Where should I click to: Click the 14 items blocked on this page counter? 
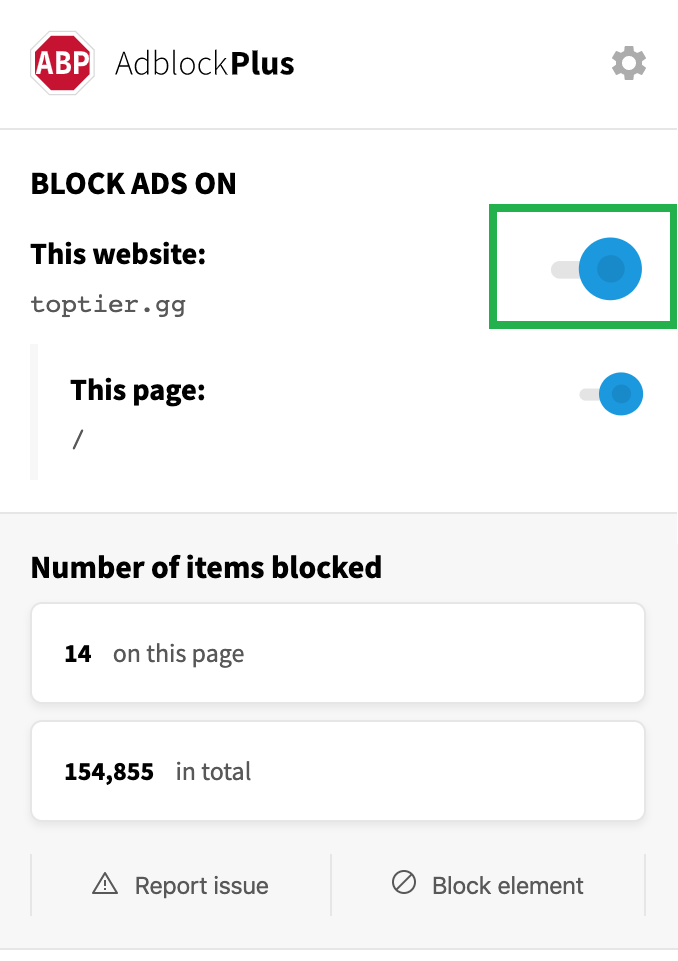click(x=338, y=652)
